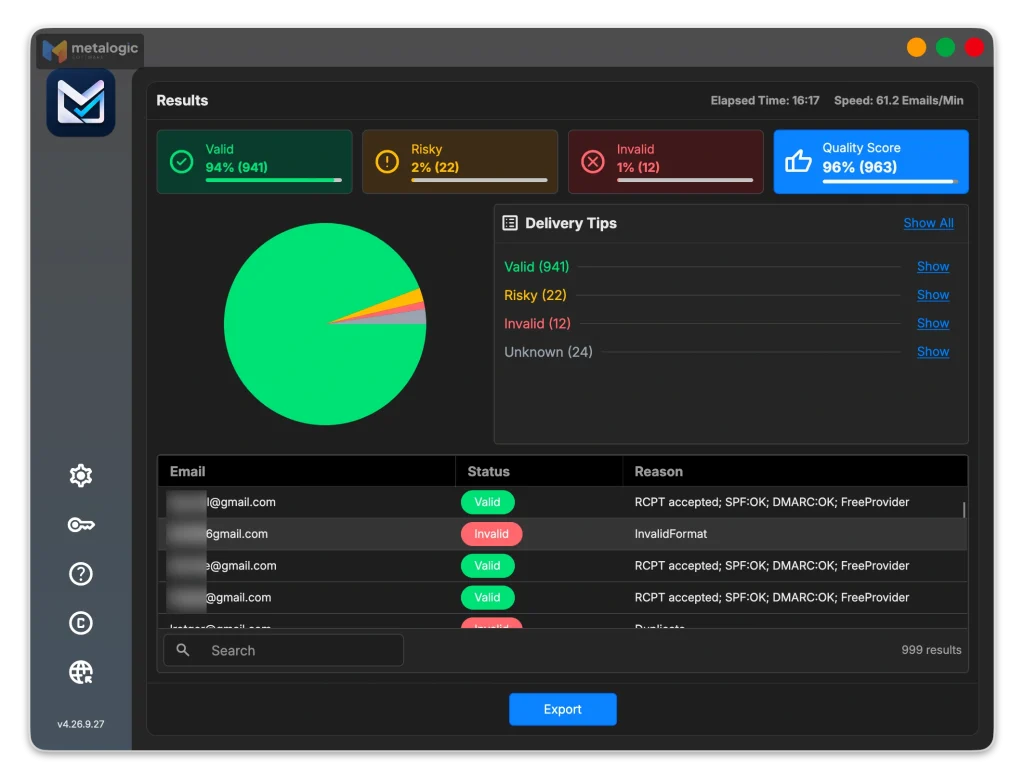Click the Unknown (24) tips label
The width and height of the screenshot is (1024, 783).
548,352
